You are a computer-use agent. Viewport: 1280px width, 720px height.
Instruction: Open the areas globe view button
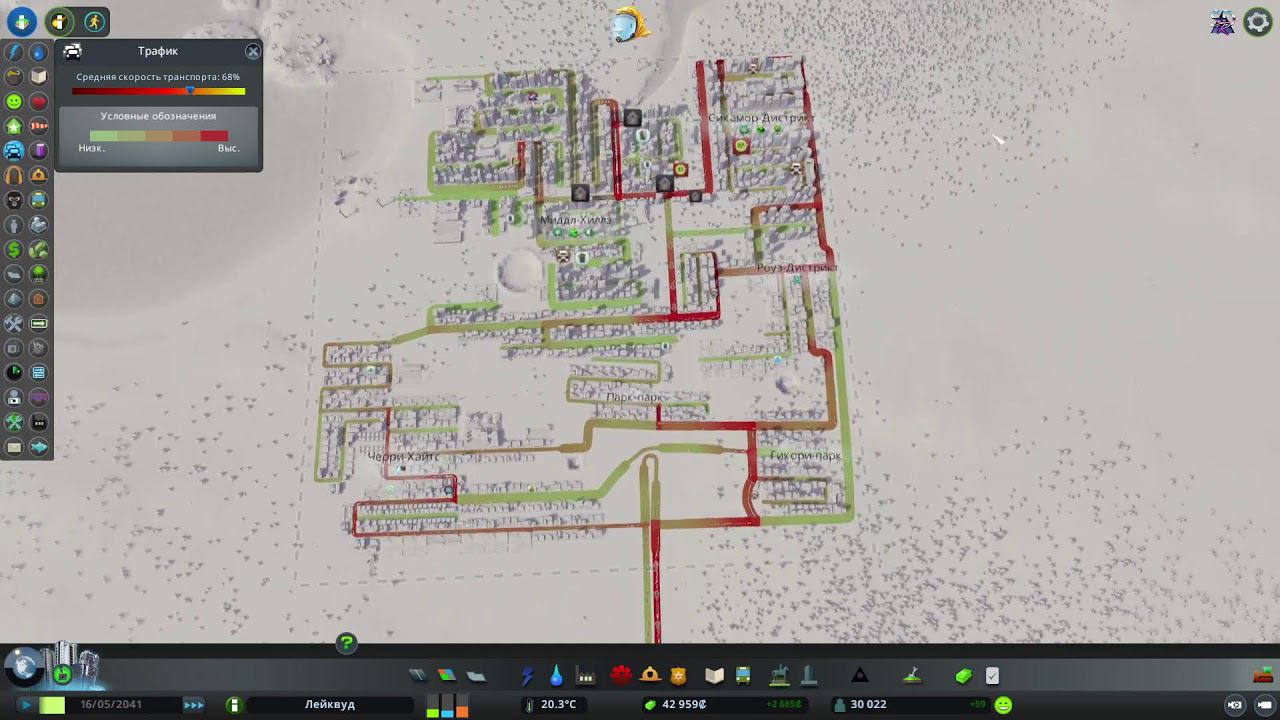click(22, 667)
